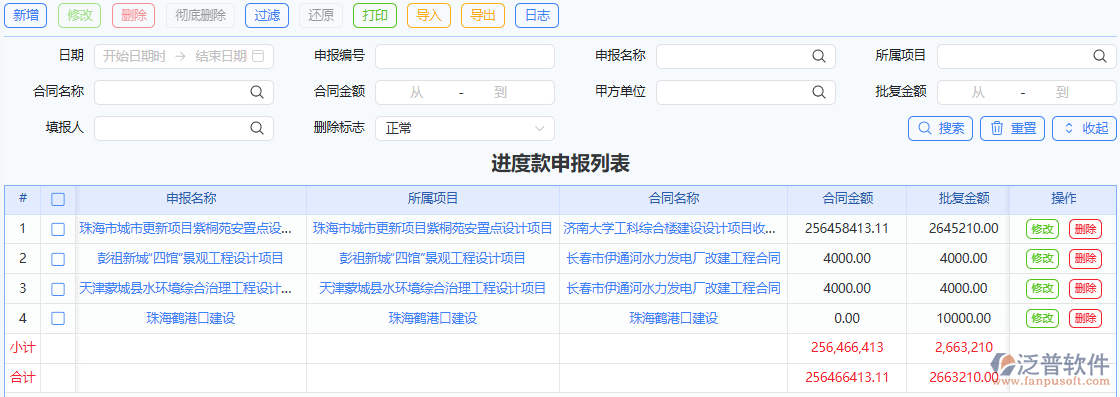The height and width of the screenshot is (397, 1120).
Task: Click the 打印 toolbar button
Action: pos(375,16)
